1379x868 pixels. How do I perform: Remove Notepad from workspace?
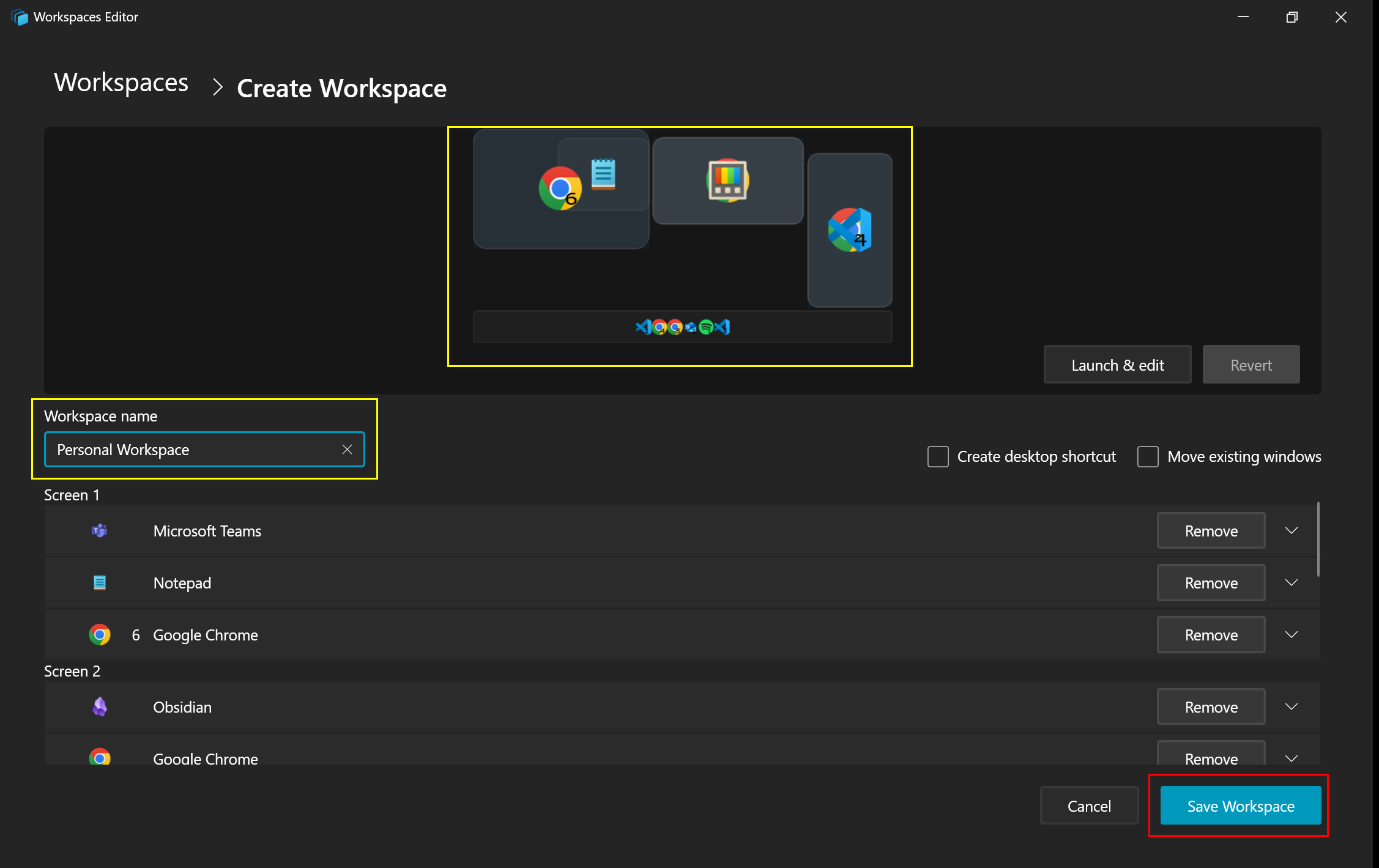1211,582
